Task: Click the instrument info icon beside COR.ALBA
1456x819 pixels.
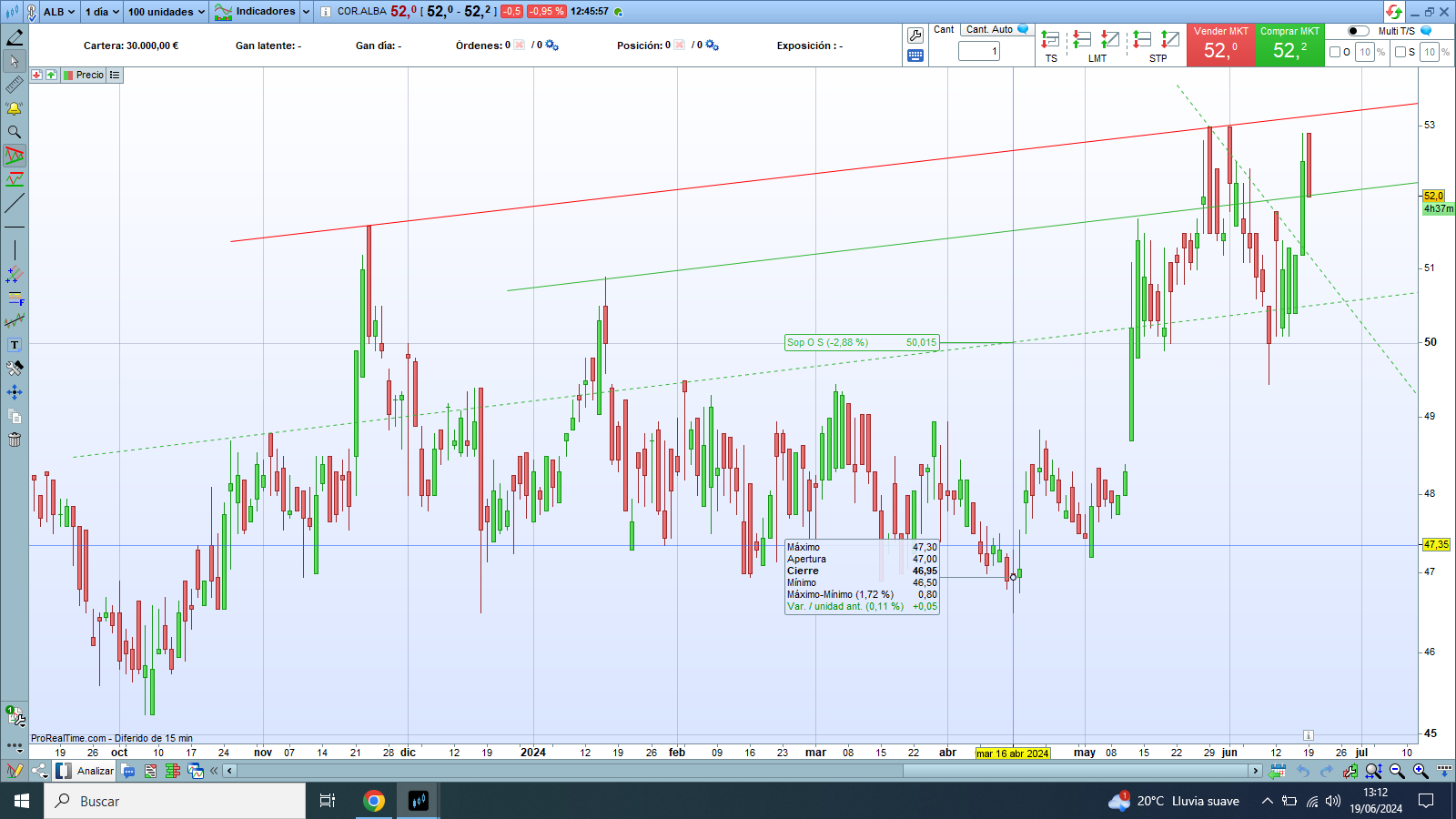Action: [326, 12]
